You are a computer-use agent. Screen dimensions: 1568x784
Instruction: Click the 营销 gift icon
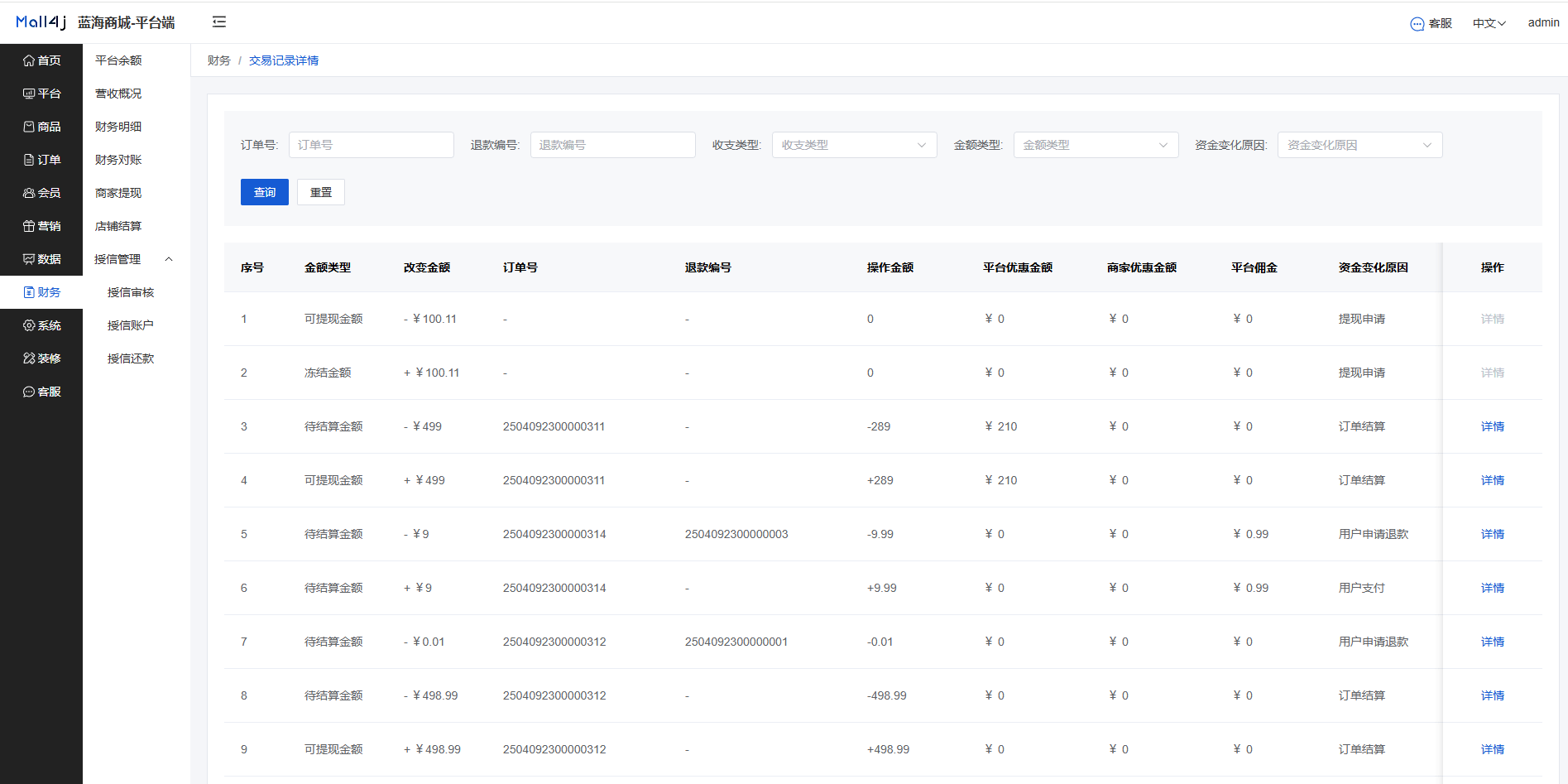[x=29, y=226]
